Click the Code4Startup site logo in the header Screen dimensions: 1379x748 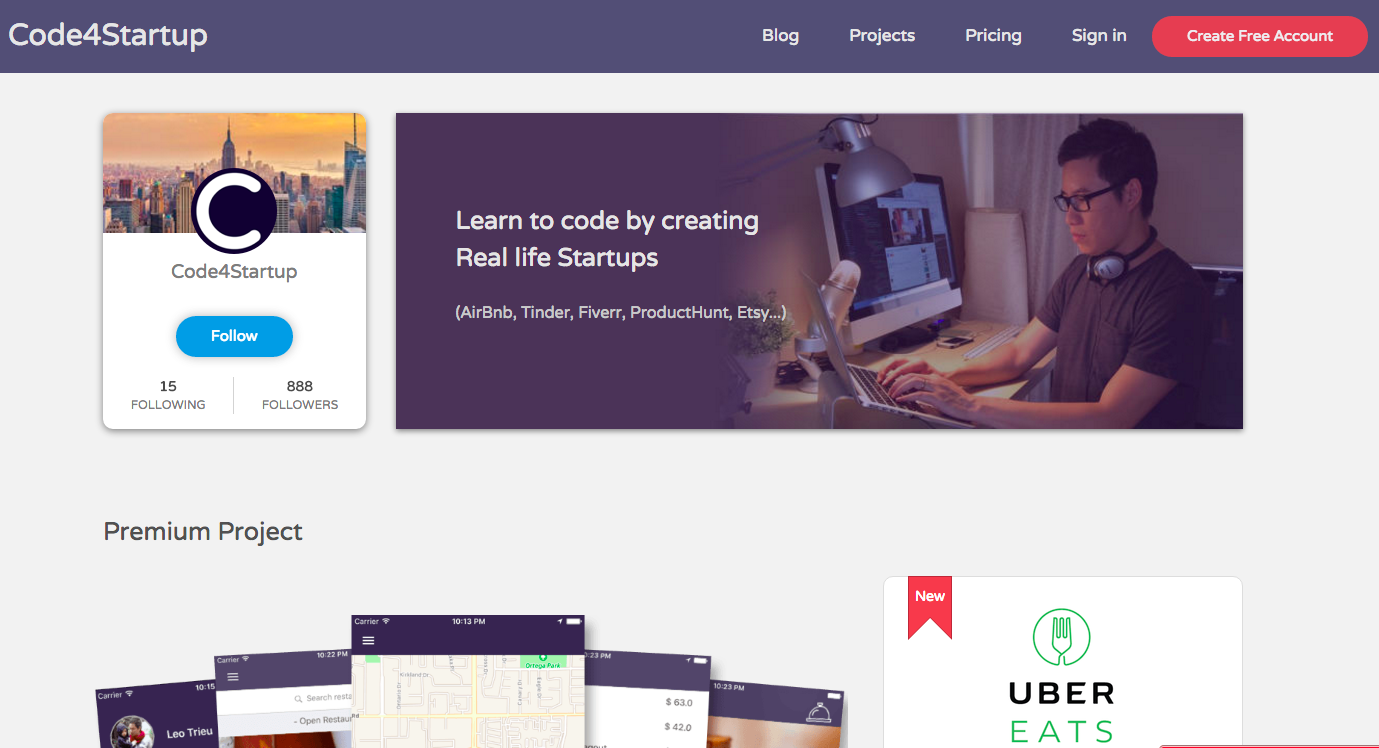pyautogui.click(x=108, y=35)
